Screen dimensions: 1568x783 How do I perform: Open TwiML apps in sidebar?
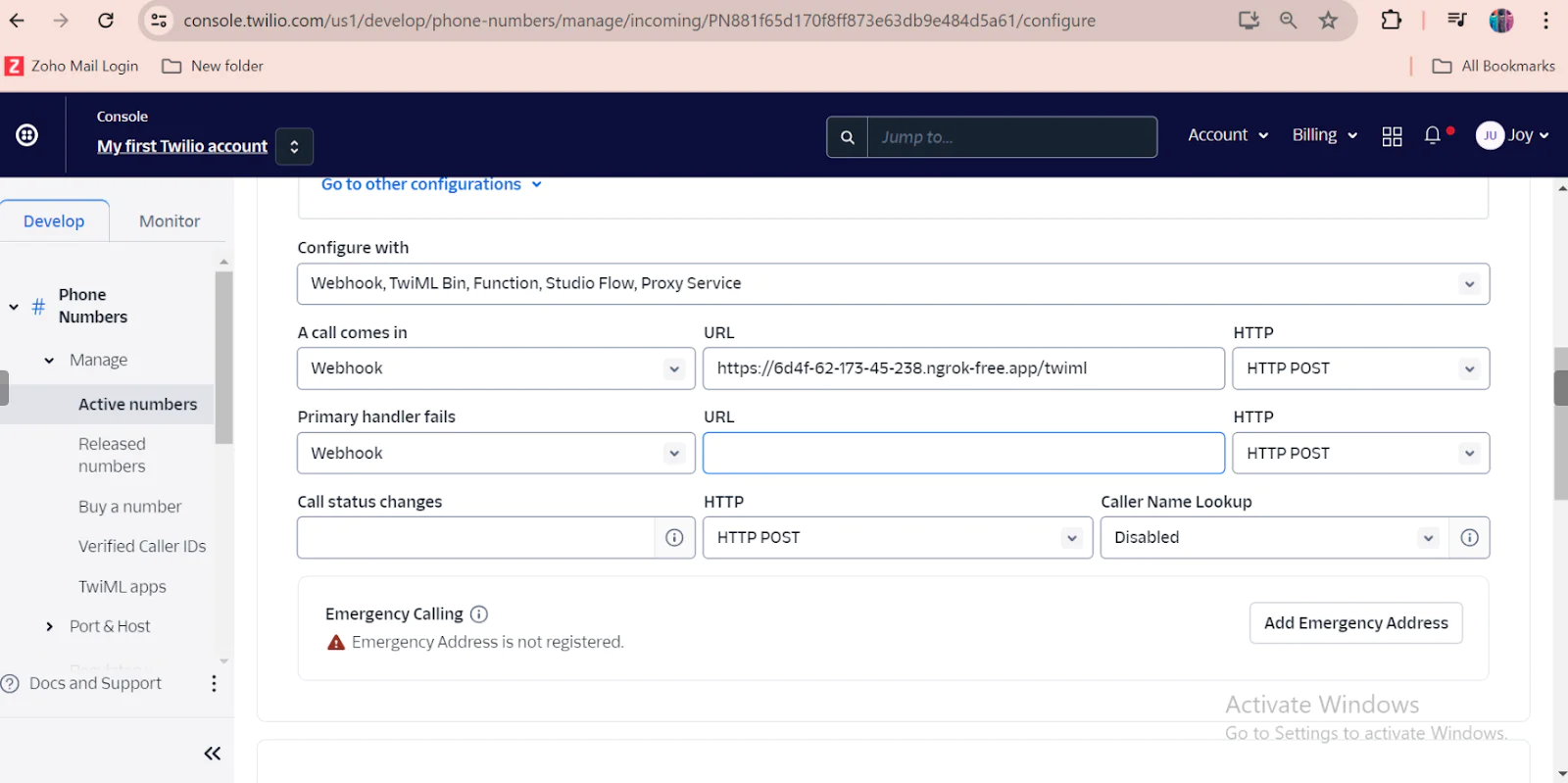click(122, 587)
